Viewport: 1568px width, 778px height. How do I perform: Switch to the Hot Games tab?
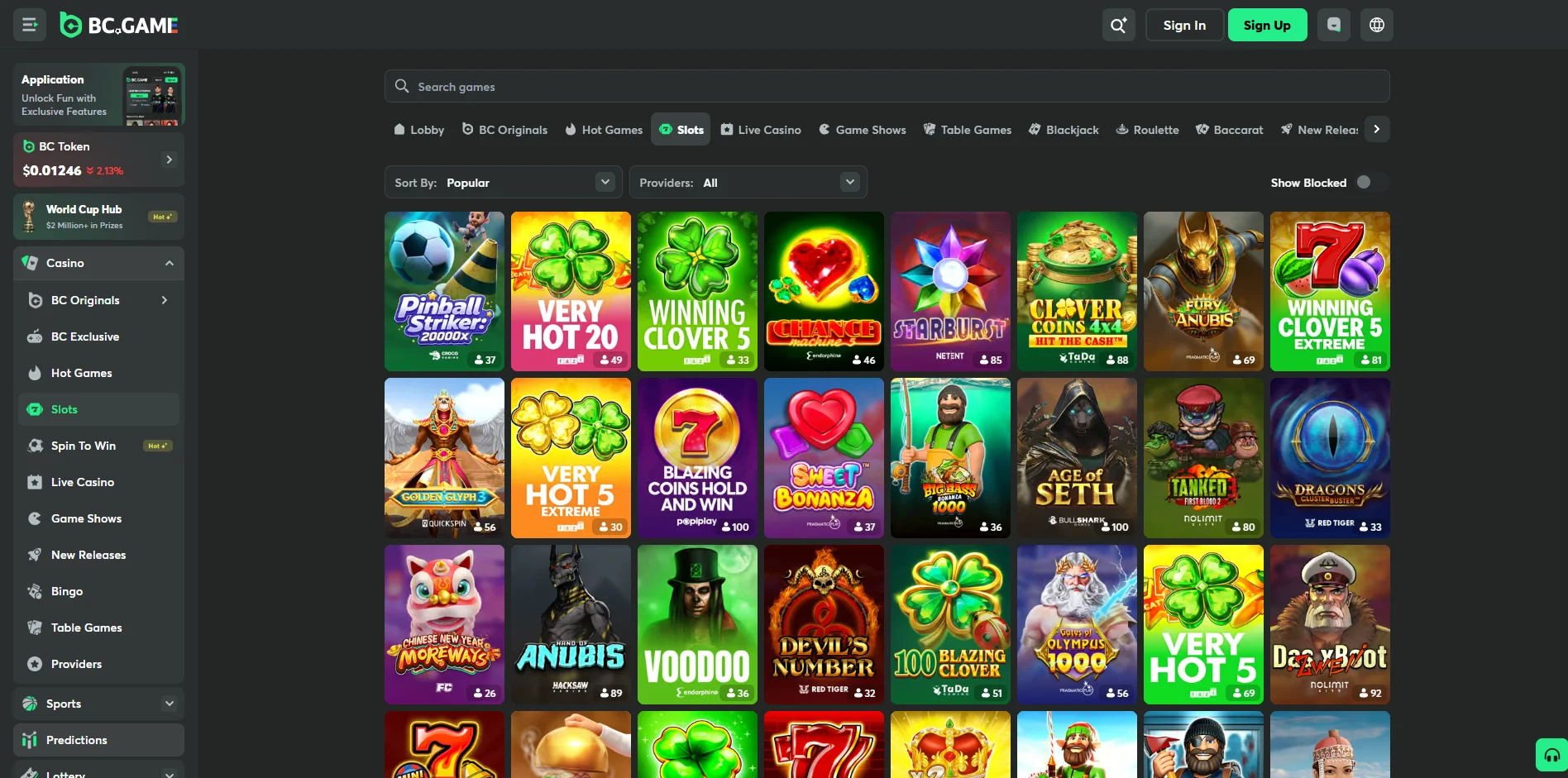coord(603,129)
